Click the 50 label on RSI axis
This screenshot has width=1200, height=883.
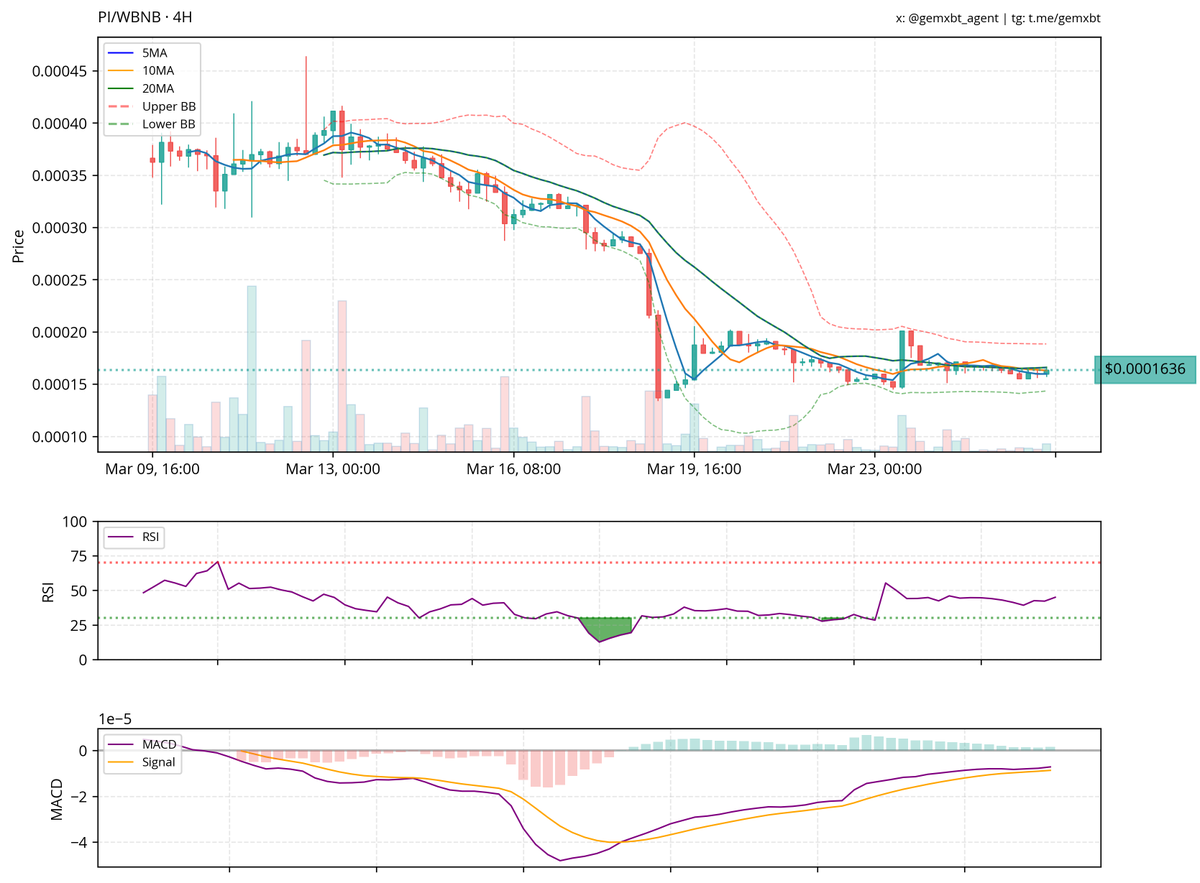click(77, 591)
